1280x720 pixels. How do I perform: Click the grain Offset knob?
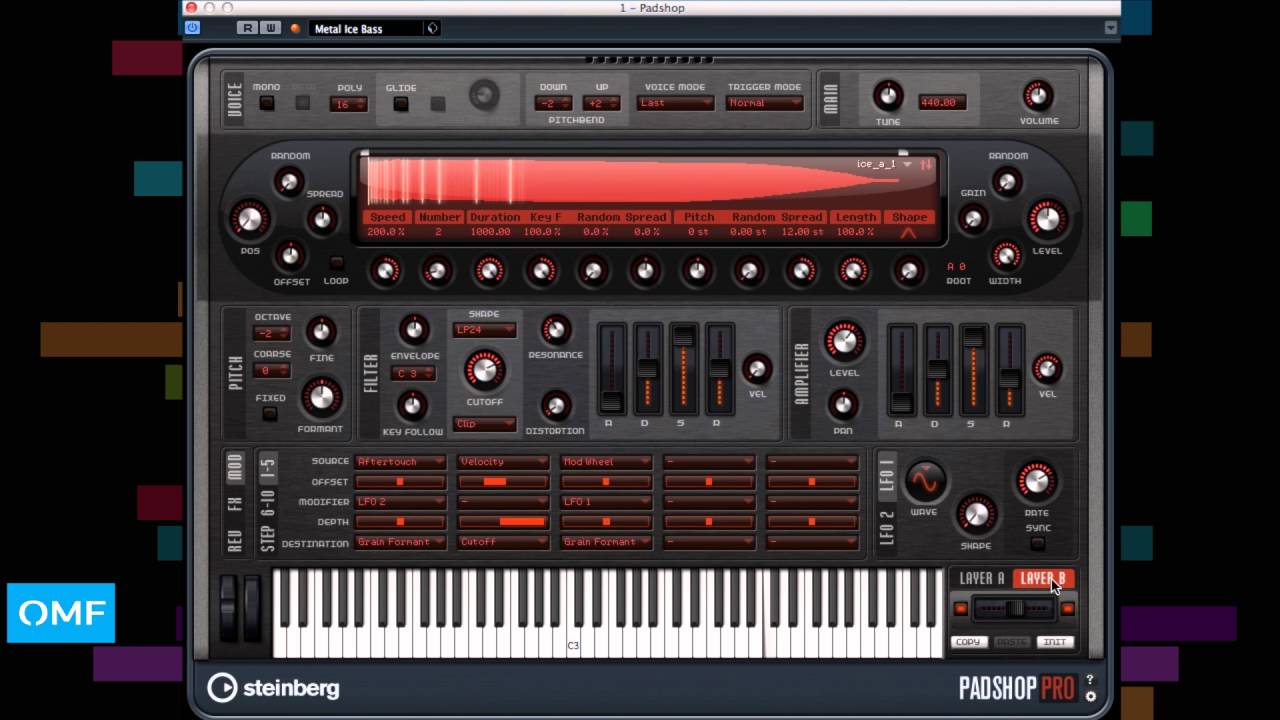point(290,256)
